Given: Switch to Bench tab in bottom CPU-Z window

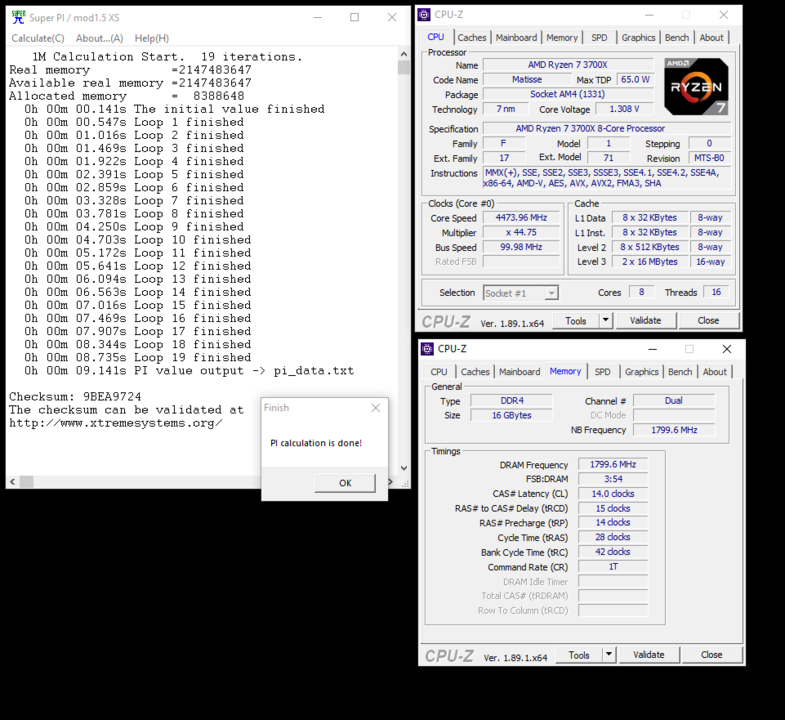Looking at the screenshot, I should 680,372.
